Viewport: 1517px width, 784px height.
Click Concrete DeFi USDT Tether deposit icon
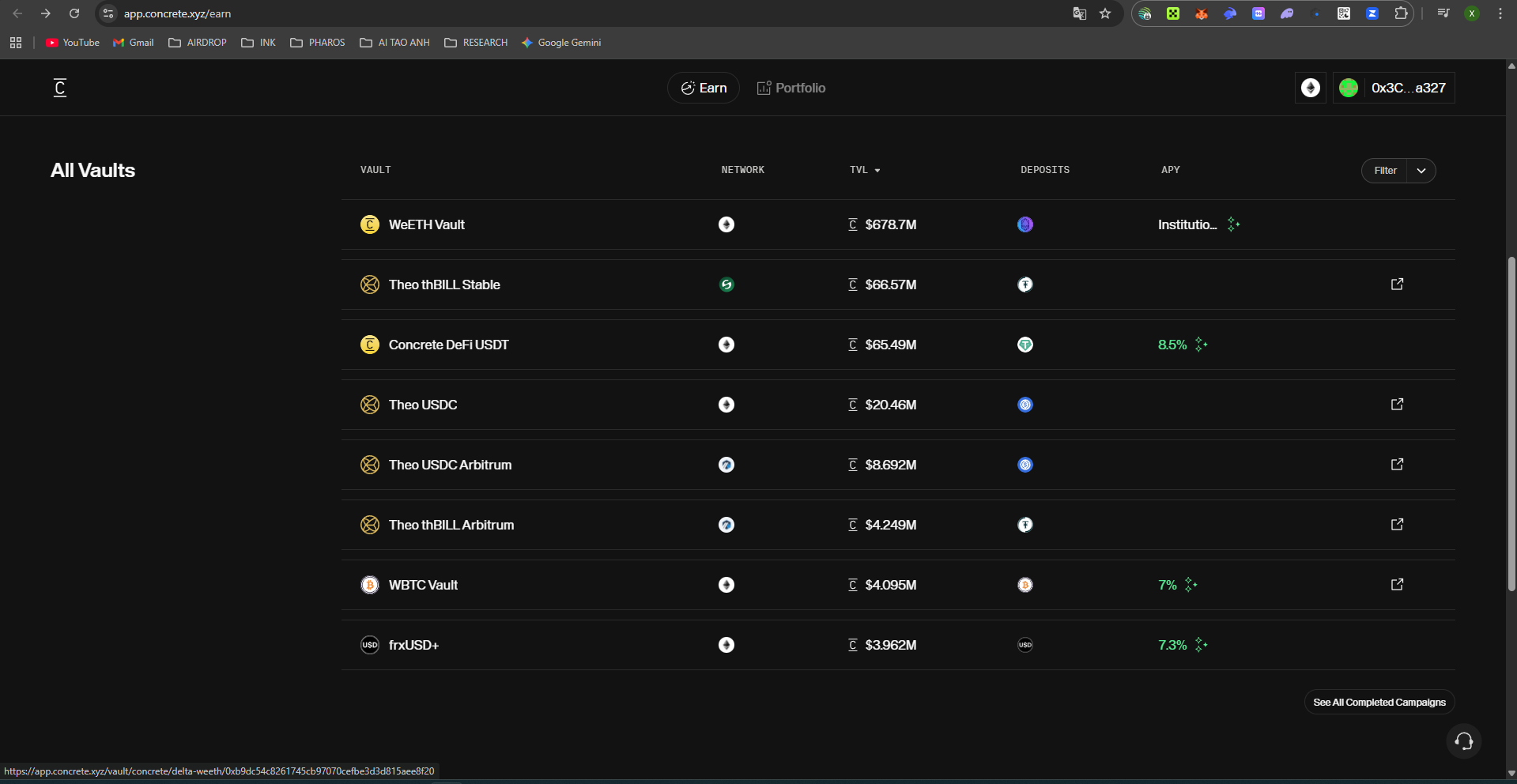[1025, 345]
